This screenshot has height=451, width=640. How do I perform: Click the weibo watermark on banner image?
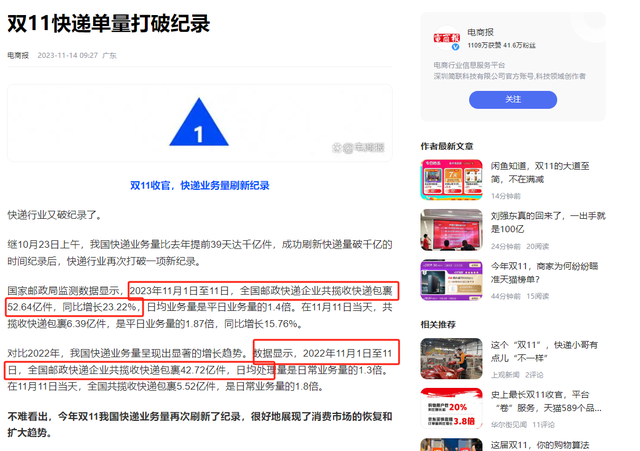point(358,147)
